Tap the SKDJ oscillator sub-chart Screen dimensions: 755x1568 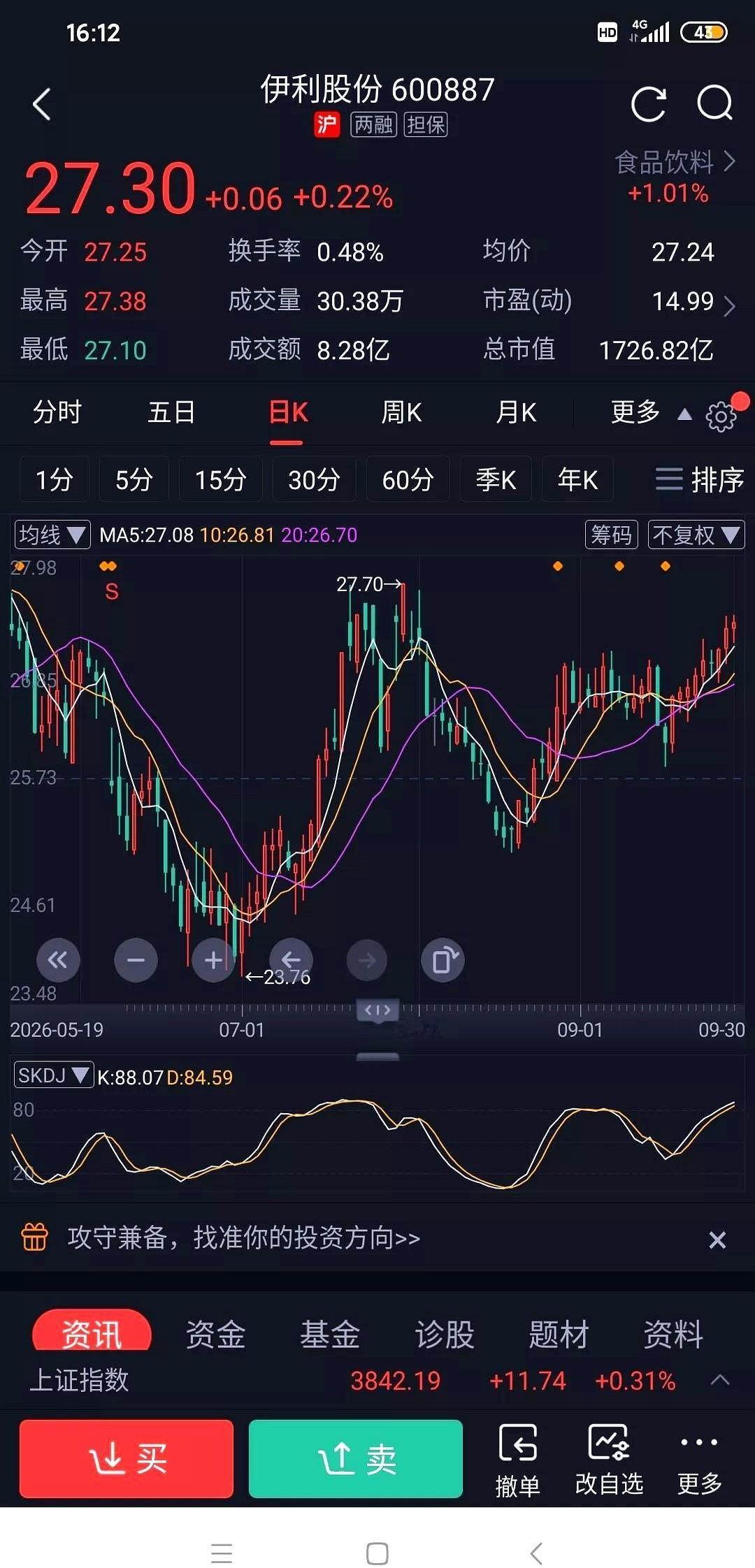[x=377, y=1140]
